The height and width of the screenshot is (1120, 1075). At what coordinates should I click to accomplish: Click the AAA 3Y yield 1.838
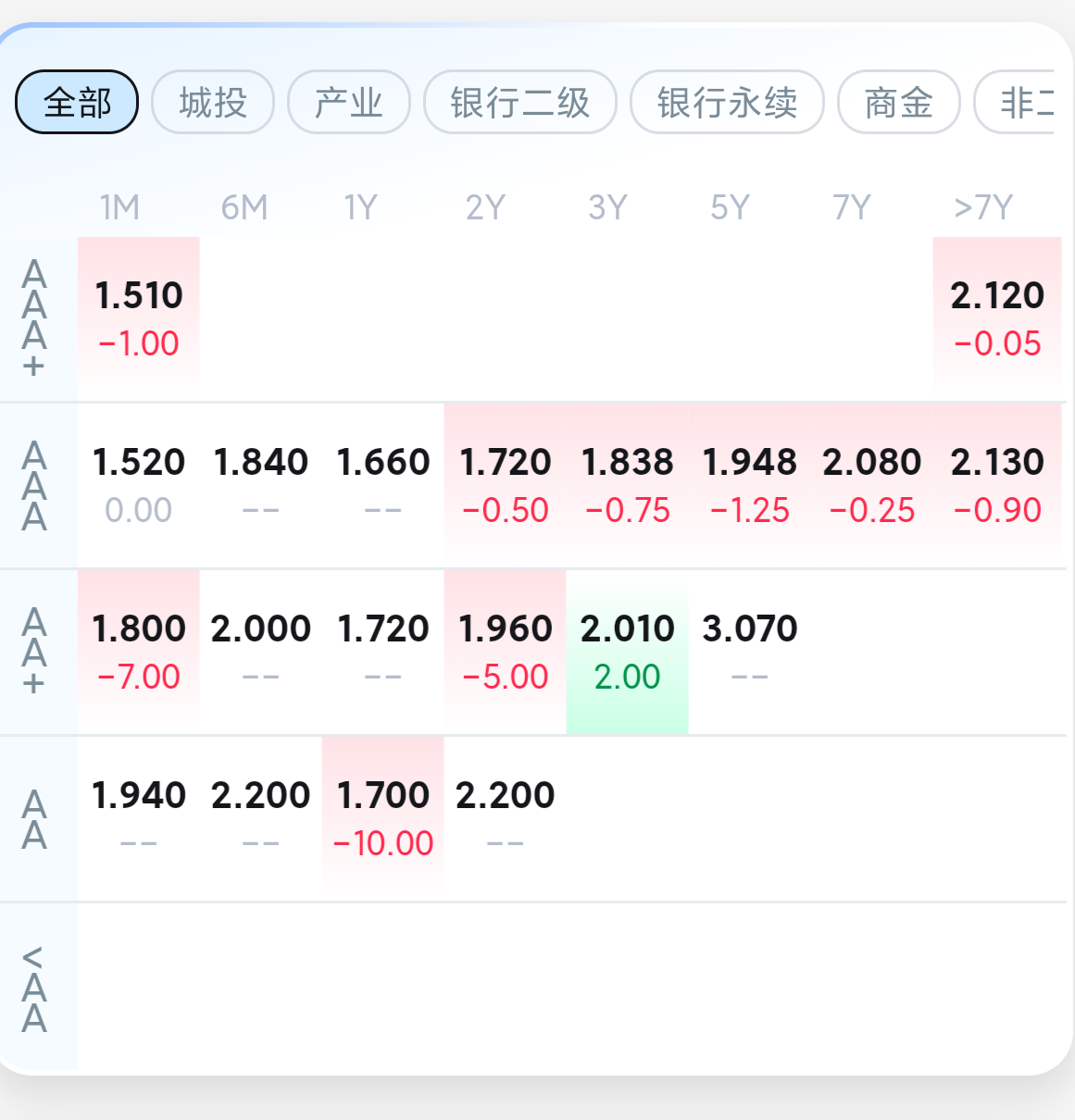[x=628, y=485]
